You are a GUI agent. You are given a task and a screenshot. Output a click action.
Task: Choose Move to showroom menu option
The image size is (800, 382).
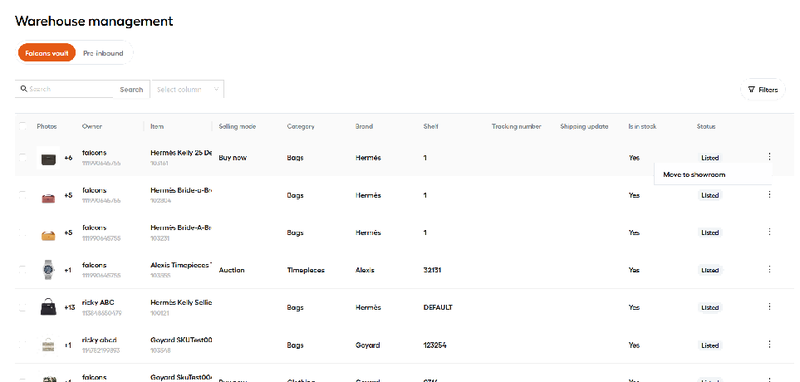click(x=694, y=174)
